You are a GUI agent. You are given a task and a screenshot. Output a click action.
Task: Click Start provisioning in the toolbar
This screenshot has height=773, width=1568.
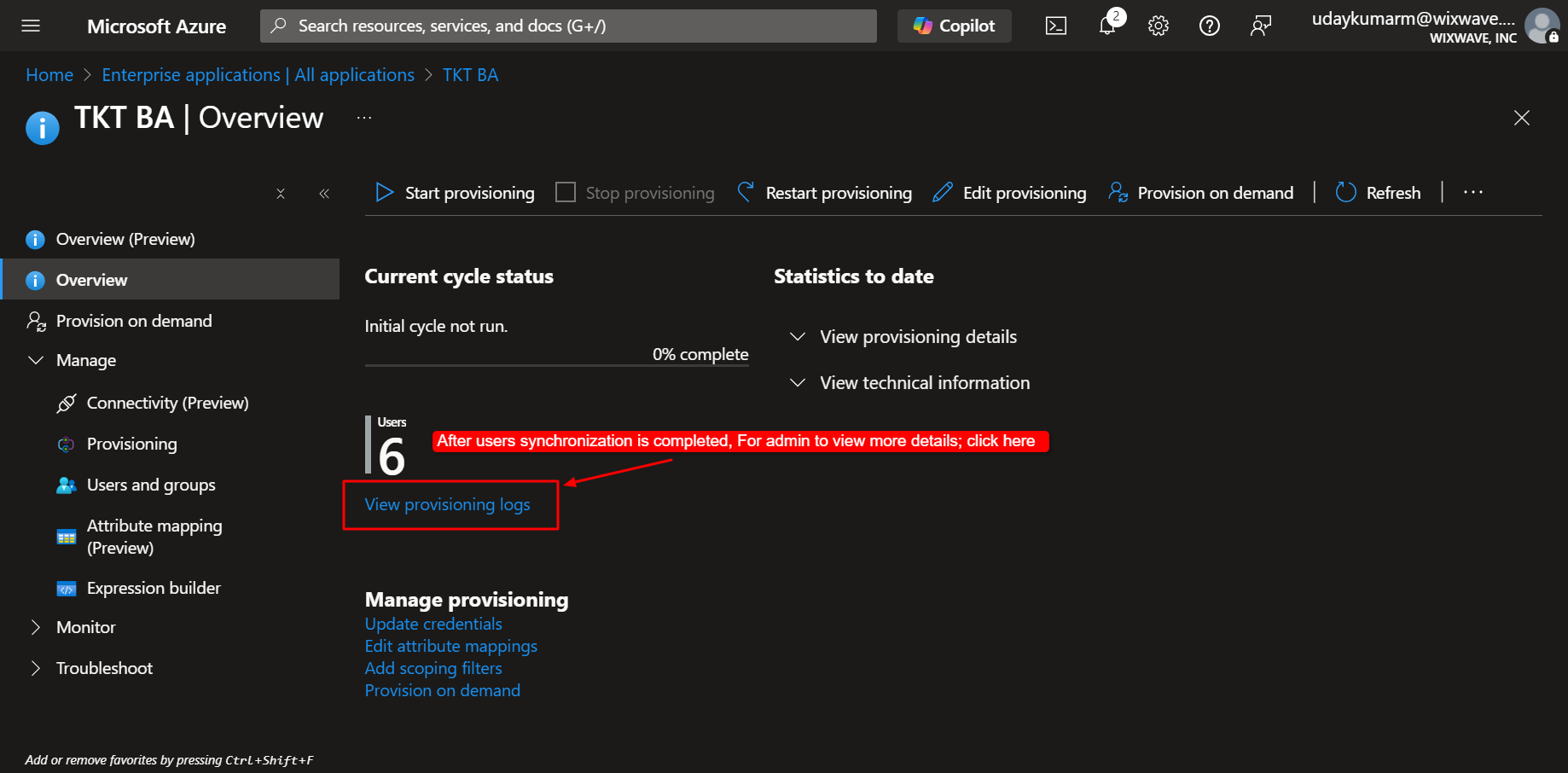[456, 193]
